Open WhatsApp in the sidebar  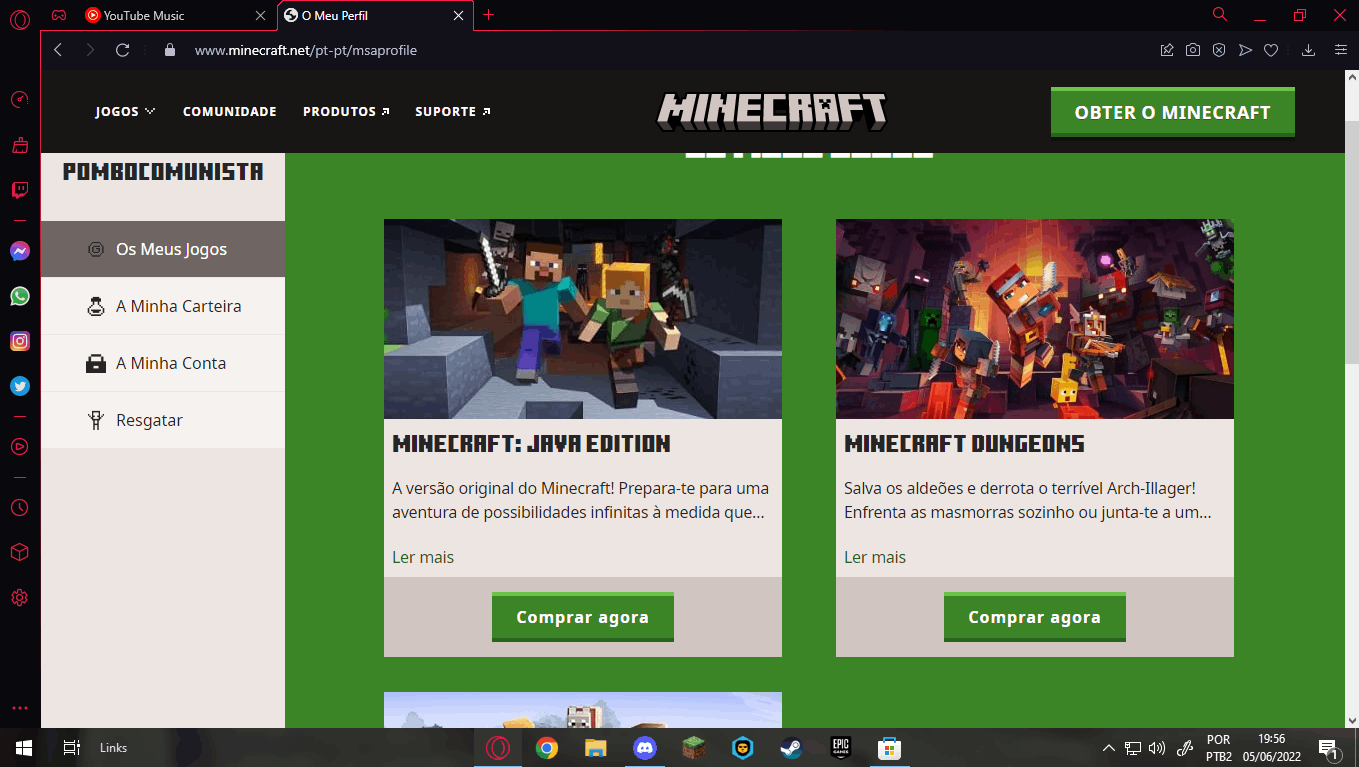(x=19, y=296)
